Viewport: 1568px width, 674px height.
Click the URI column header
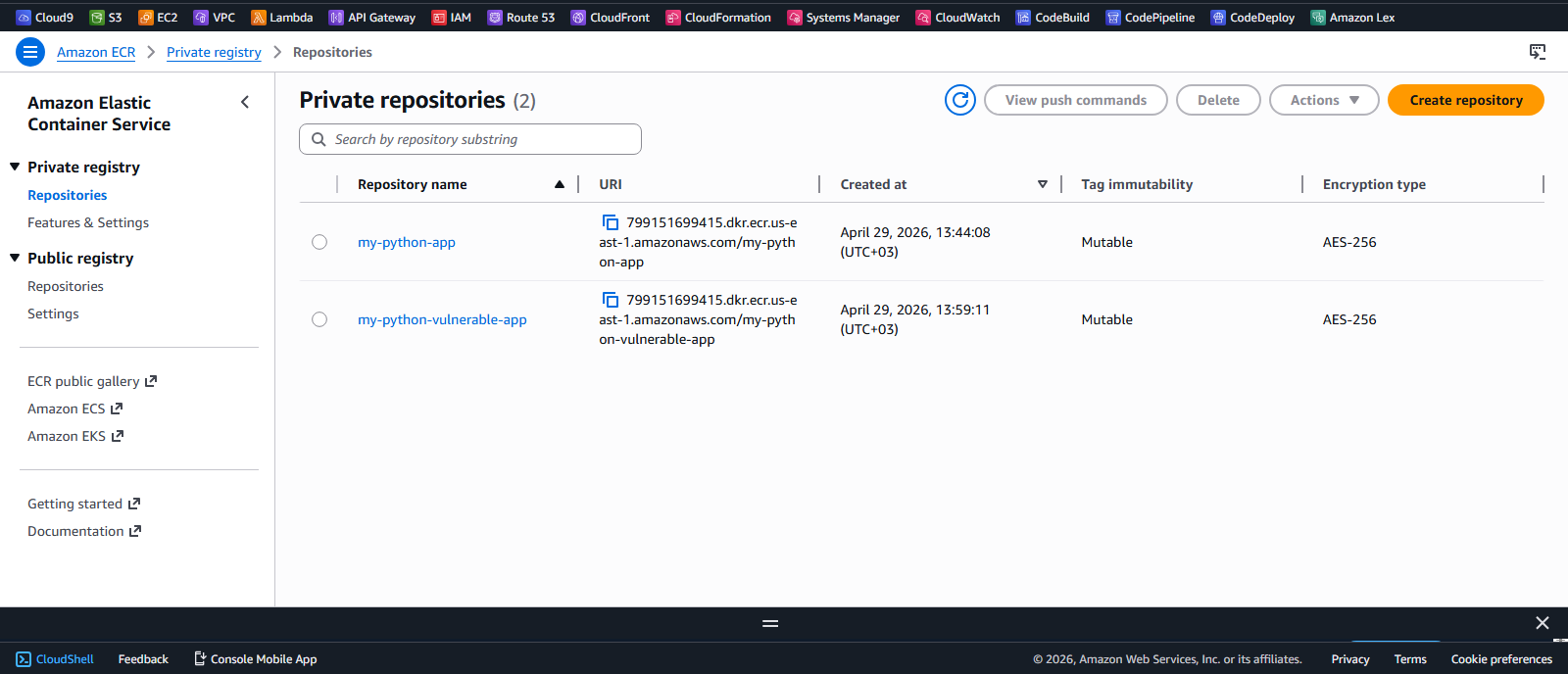point(611,184)
